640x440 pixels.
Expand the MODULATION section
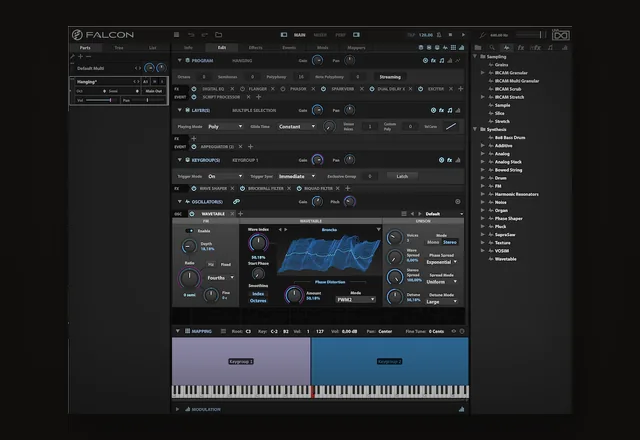pyautogui.click(x=178, y=409)
